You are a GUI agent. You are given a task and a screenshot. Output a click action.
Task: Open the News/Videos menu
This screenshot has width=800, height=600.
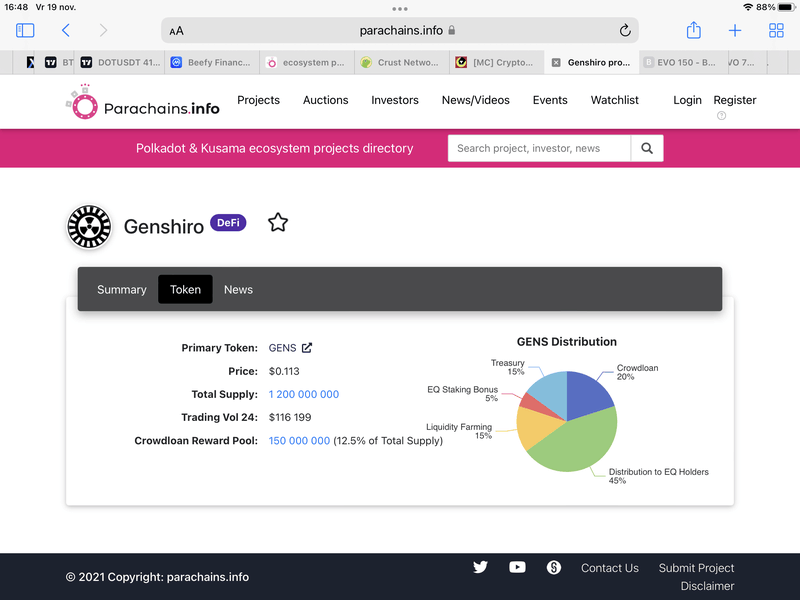(x=476, y=100)
